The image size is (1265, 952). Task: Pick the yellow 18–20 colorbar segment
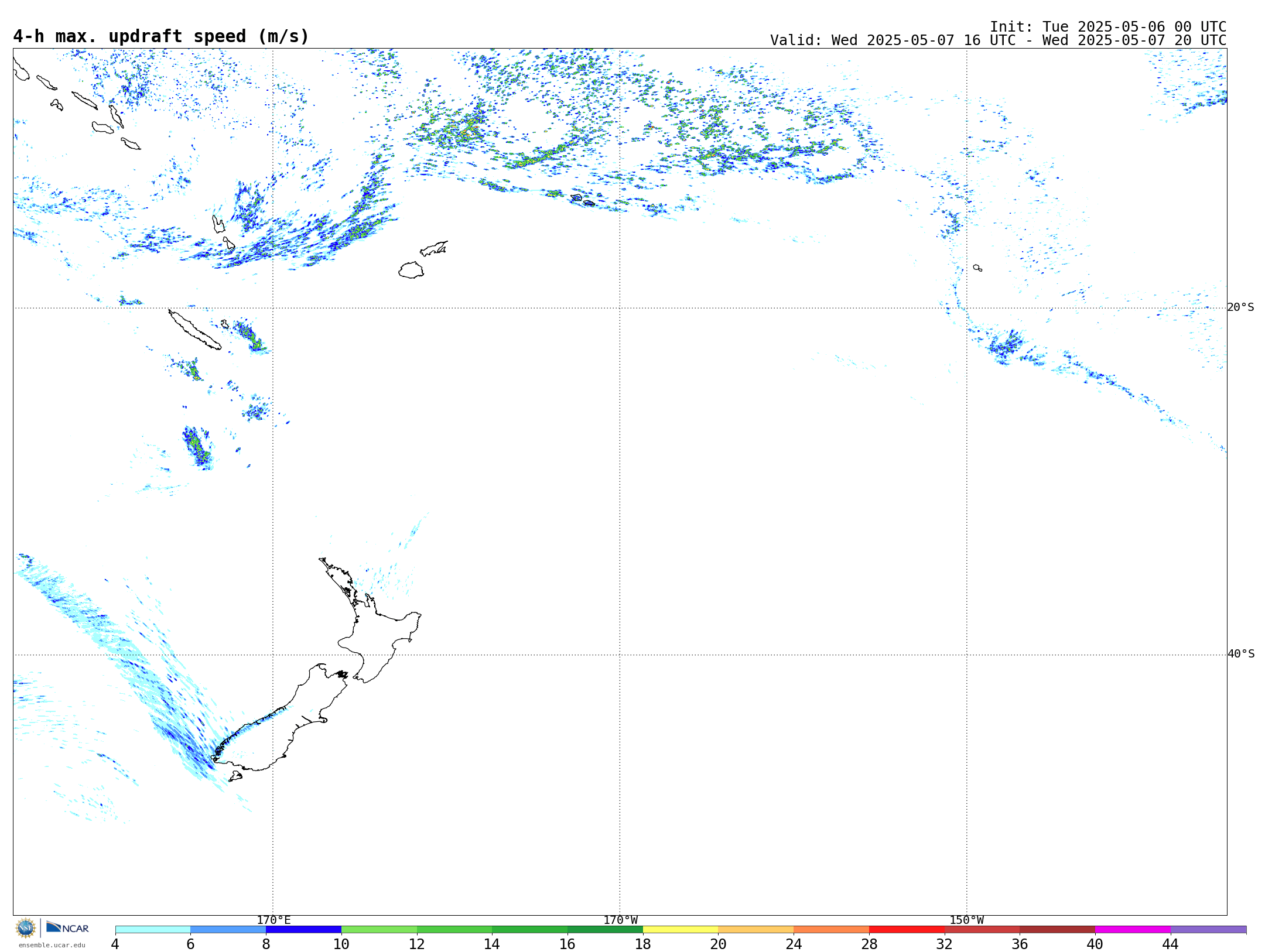click(681, 930)
